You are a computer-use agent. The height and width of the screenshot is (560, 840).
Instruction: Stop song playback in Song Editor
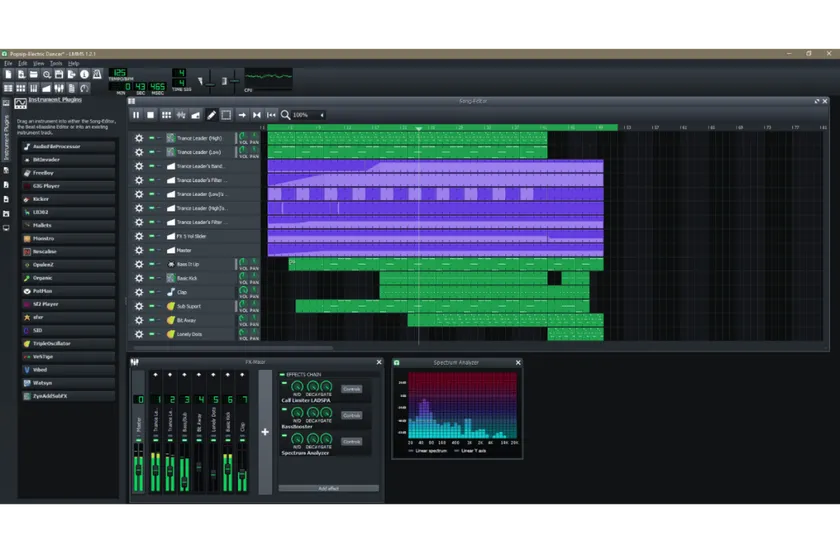click(x=151, y=115)
